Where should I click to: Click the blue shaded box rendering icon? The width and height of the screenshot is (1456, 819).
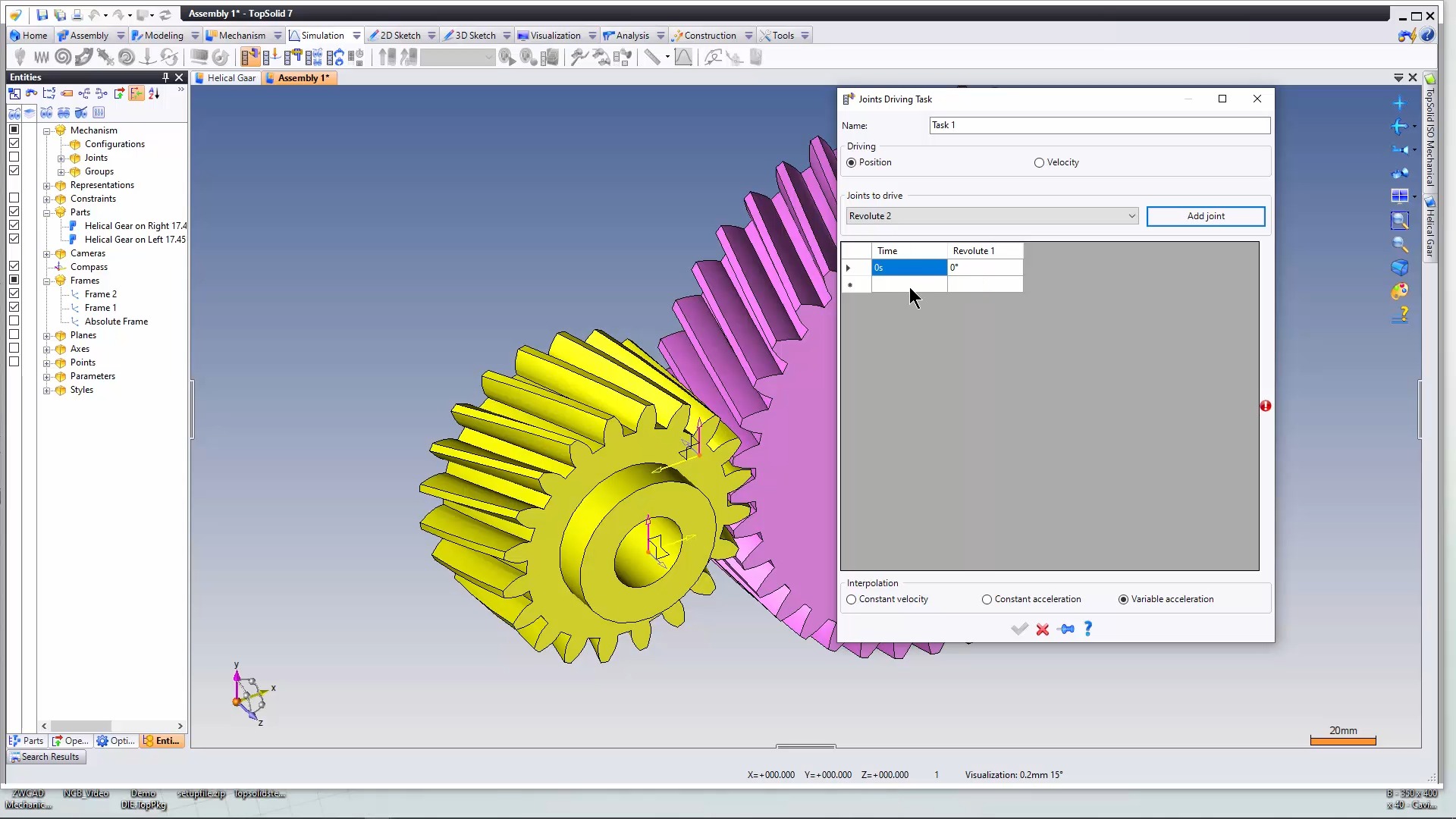point(1400,268)
